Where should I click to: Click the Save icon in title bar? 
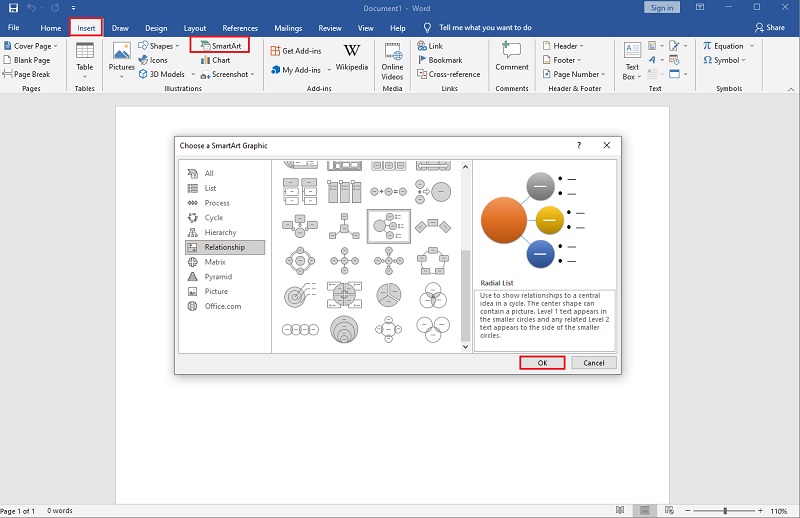pyautogui.click(x=13, y=8)
